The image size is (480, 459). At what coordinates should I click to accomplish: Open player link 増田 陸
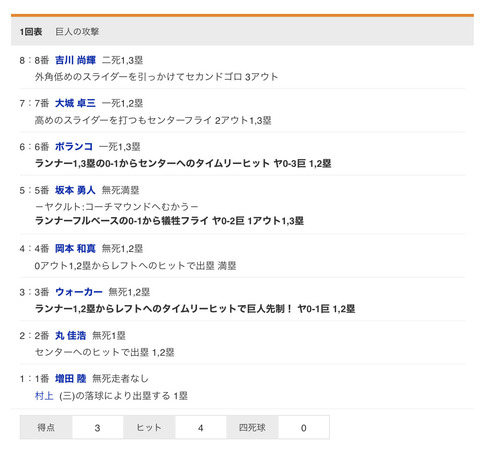pyautogui.click(x=71, y=378)
